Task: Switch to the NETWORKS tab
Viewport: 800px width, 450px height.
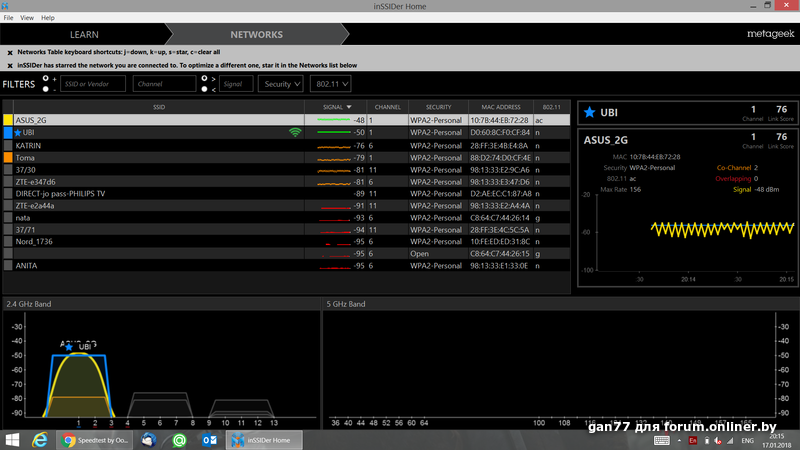Action: [256, 35]
